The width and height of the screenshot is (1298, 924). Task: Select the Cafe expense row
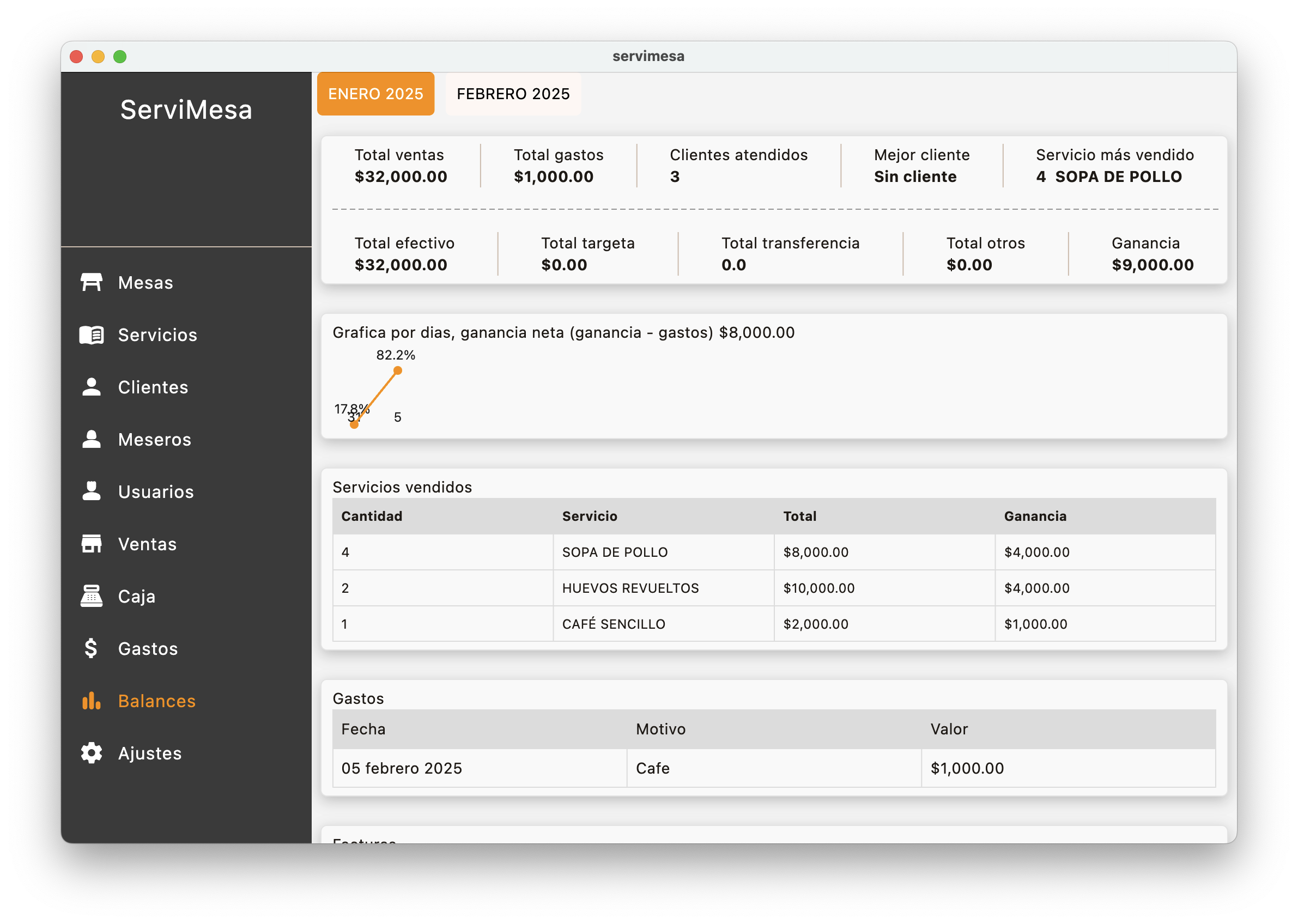coord(652,768)
